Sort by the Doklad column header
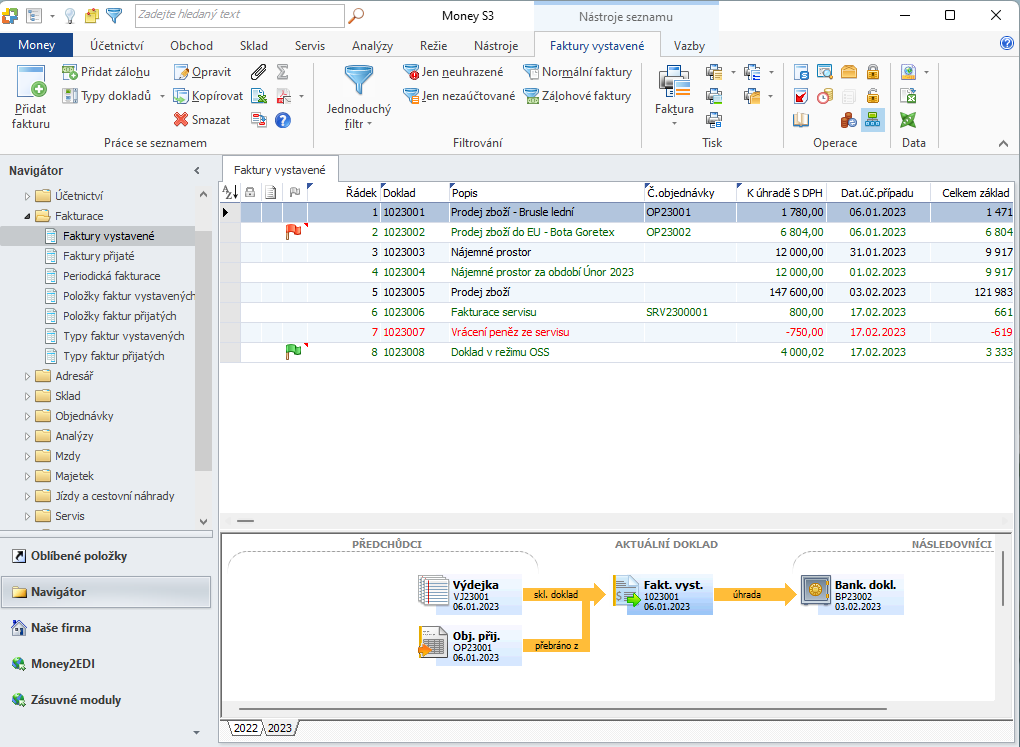The width and height of the screenshot is (1020, 747). coord(414,193)
